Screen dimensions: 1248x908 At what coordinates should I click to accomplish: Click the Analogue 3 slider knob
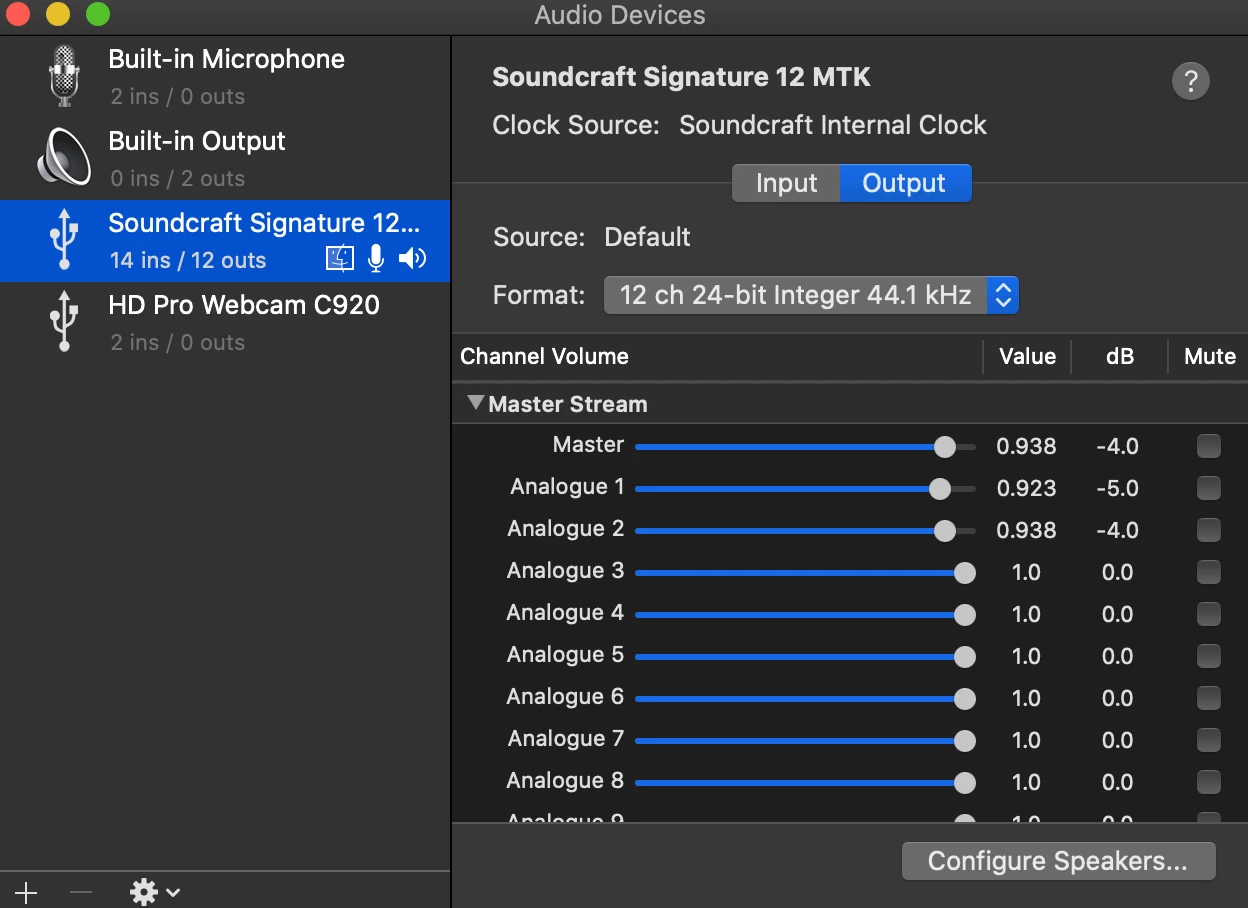tap(964, 573)
